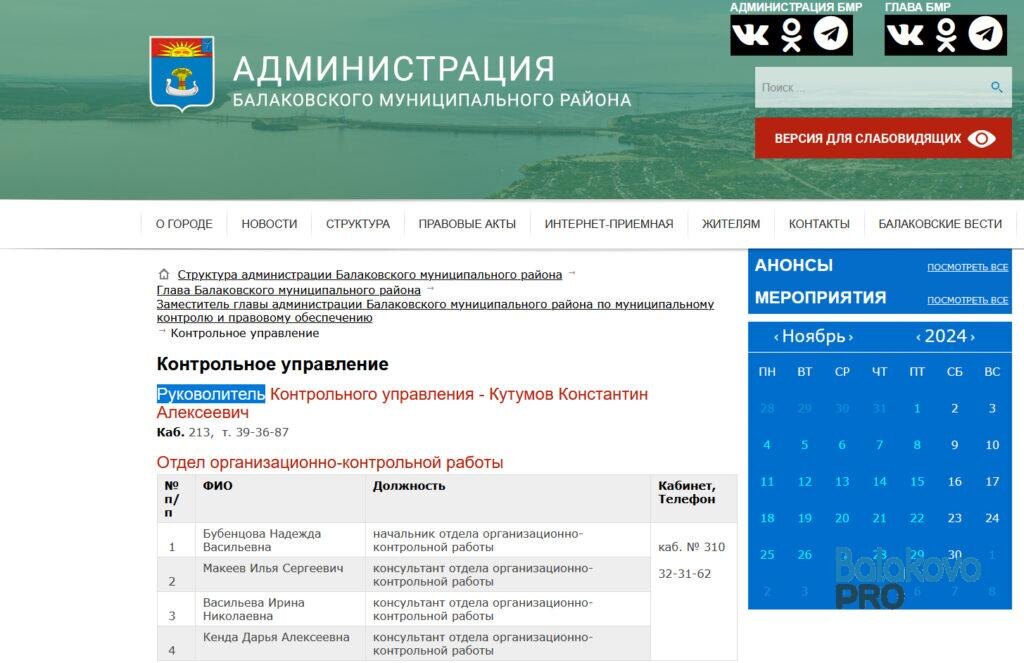This screenshot has width=1024, height=663.
Task: Select November 10 in calendar
Action: 992,445
